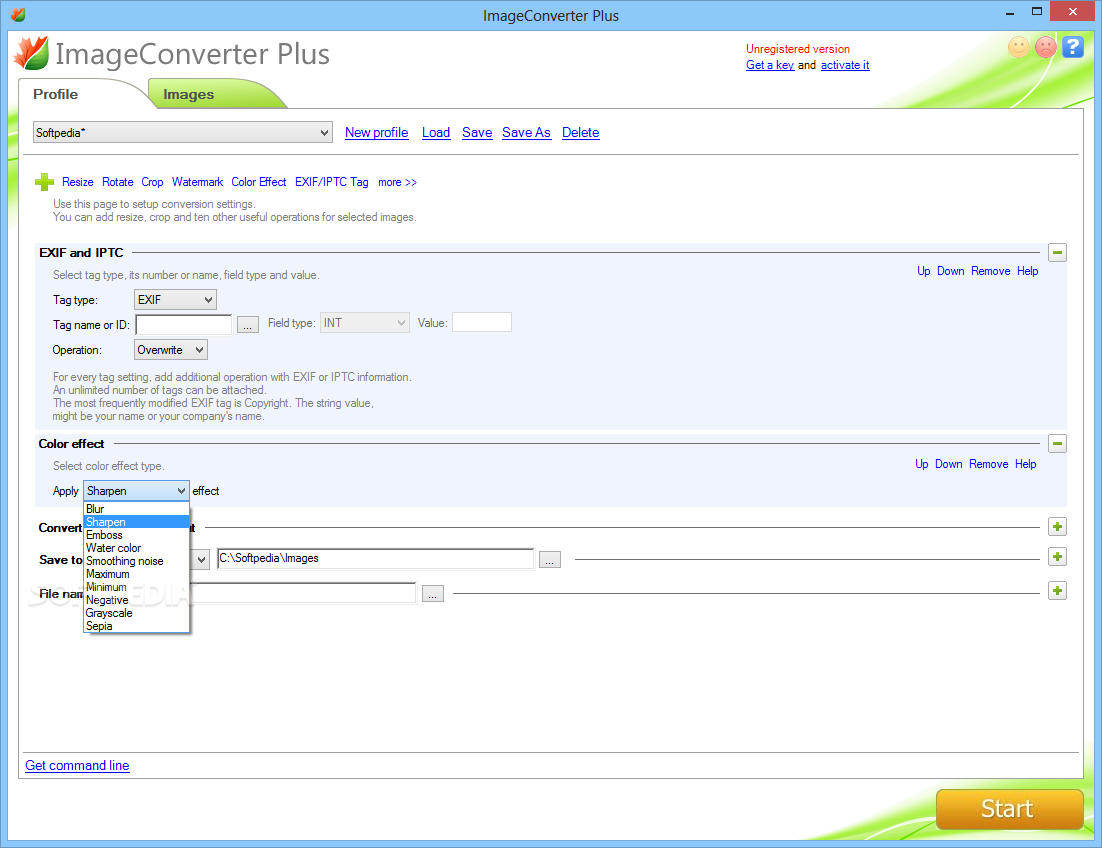Add a Rotate operation
Image resolution: width=1102 pixels, height=848 pixels.
[x=117, y=182]
